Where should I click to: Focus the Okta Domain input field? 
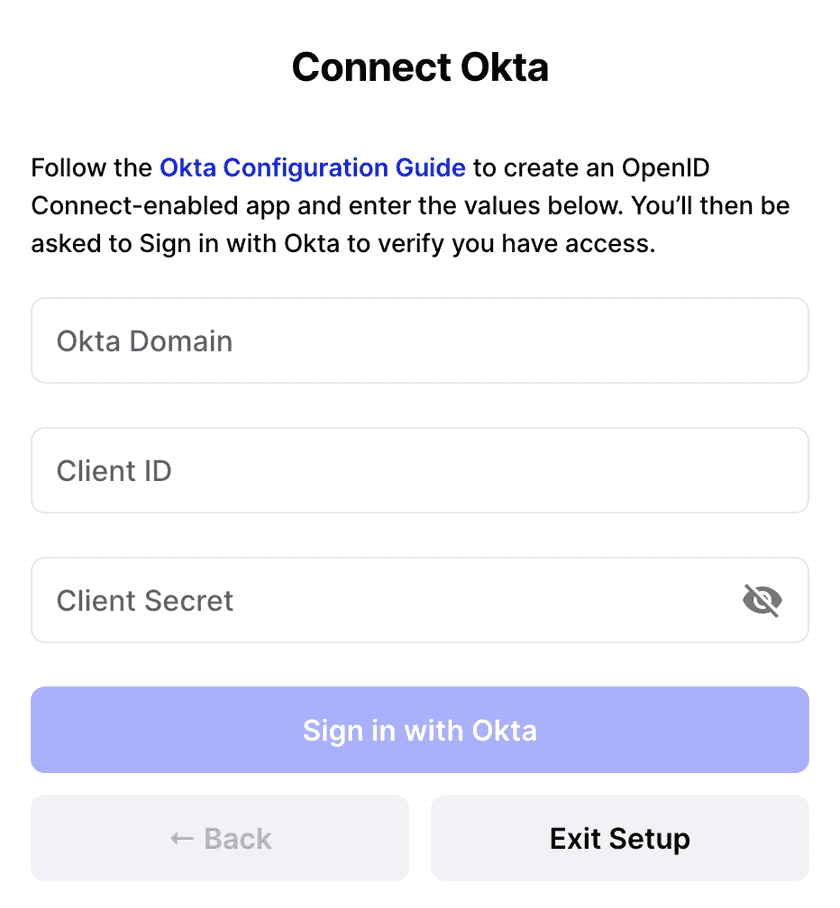(419, 341)
